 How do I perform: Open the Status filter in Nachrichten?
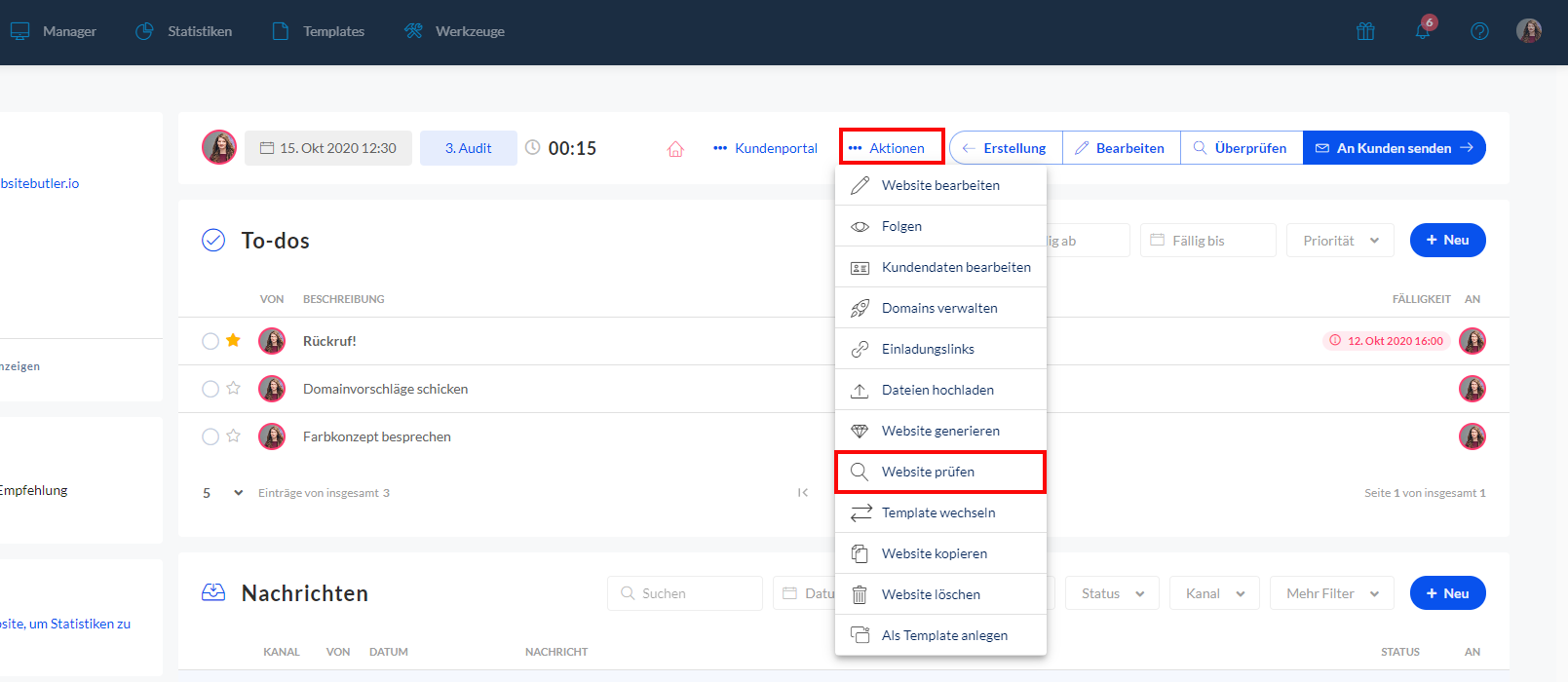(x=1113, y=593)
